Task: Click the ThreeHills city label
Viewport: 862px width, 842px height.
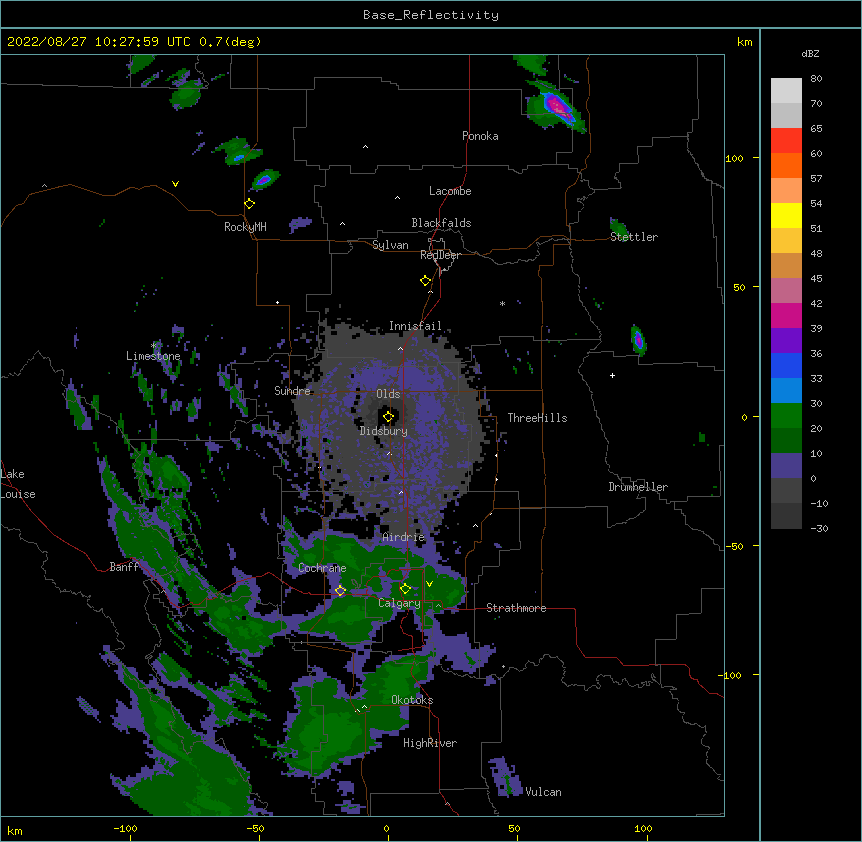Action: (x=537, y=418)
